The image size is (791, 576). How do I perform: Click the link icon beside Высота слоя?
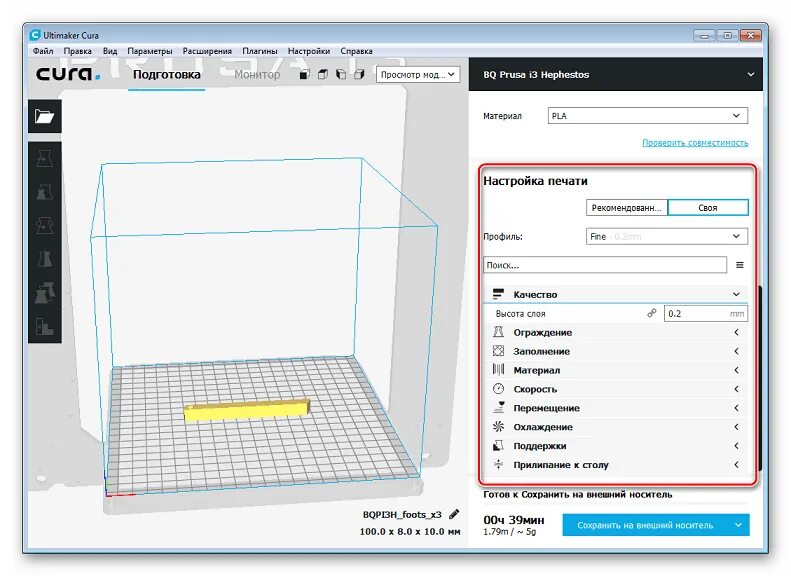click(x=652, y=313)
